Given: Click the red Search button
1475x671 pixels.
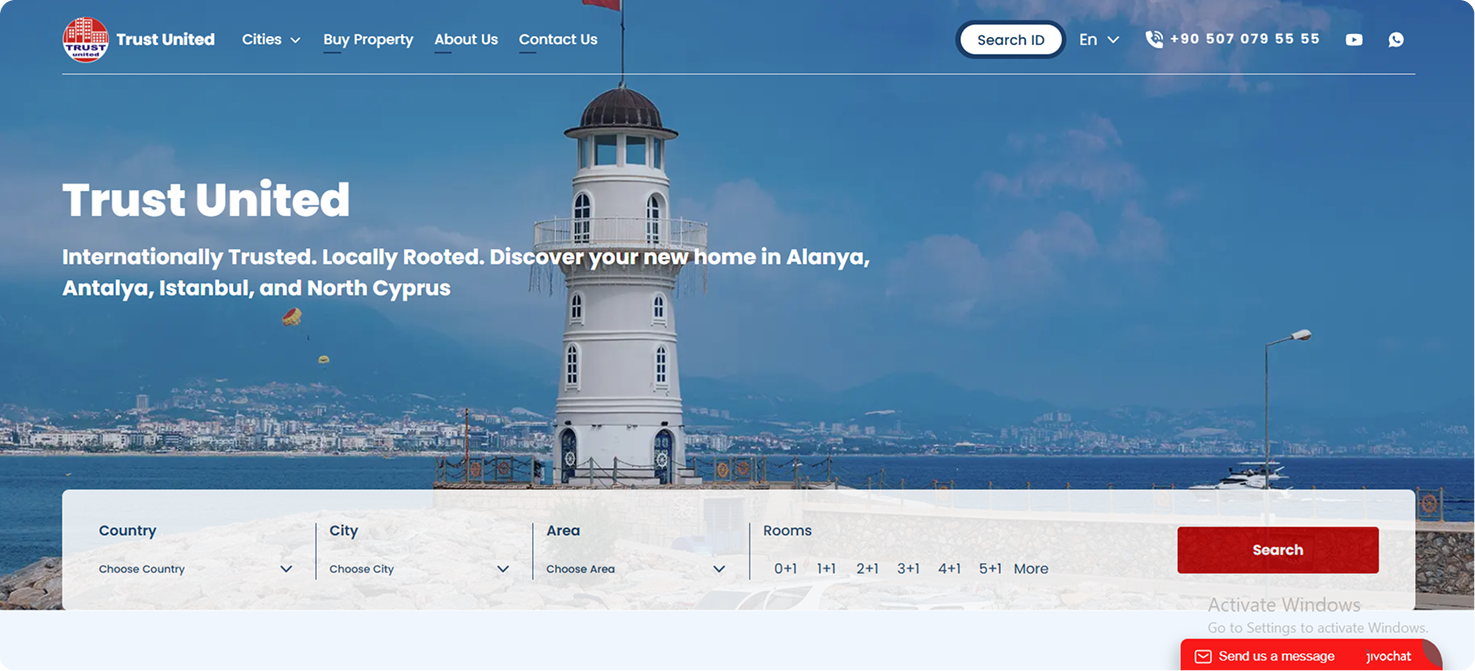Looking at the screenshot, I should point(1278,550).
